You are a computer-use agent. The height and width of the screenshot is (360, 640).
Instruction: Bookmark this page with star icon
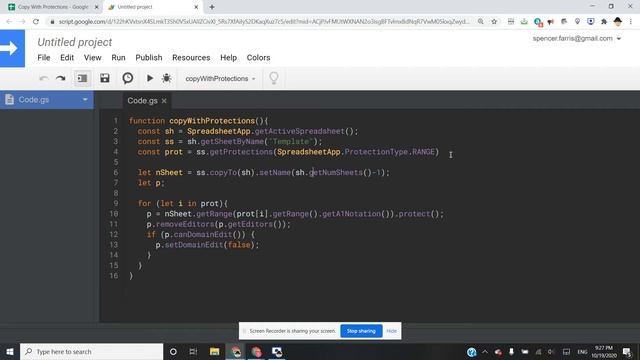pos(494,22)
